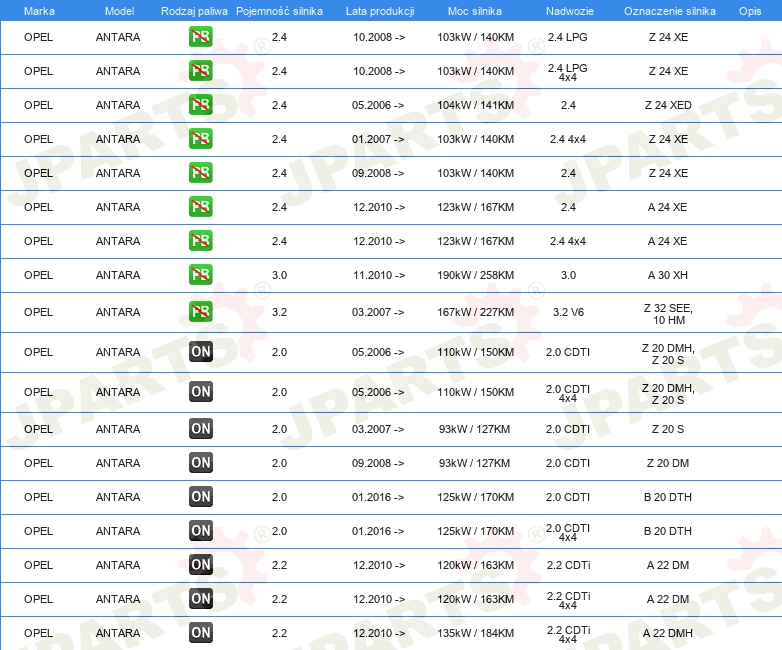Image resolution: width=782 pixels, height=650 pixels.
Task: Select the diesel icon in the Z 20 DM row
Action: (201, 463)
